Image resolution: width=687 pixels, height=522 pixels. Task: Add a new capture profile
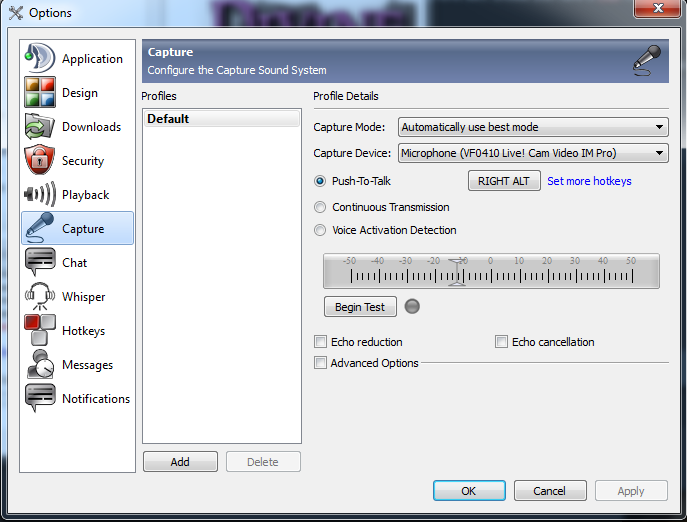(x=180, y=462)
